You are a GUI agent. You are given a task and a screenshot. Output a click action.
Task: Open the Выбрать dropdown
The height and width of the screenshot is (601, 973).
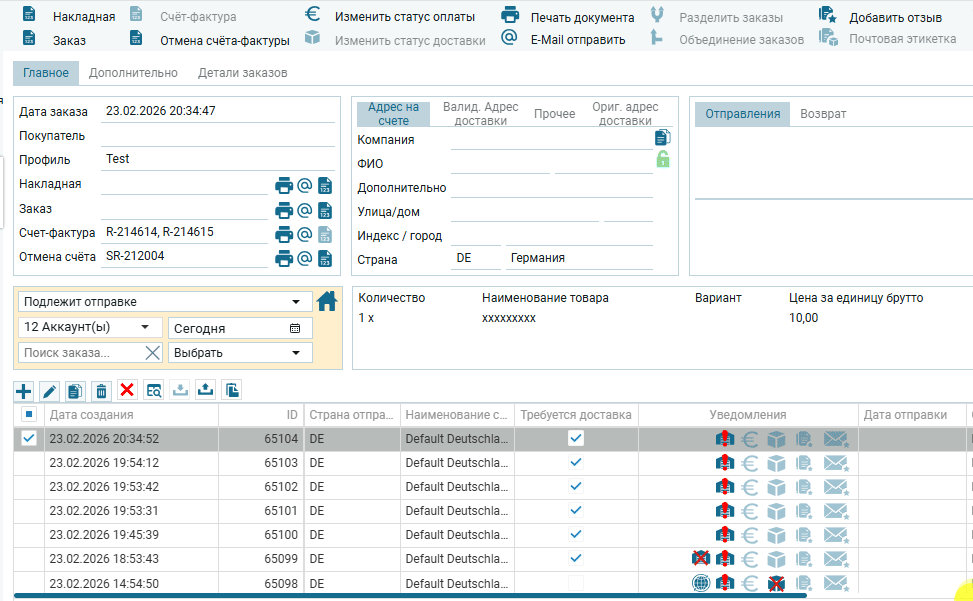[x=240, y=352]
